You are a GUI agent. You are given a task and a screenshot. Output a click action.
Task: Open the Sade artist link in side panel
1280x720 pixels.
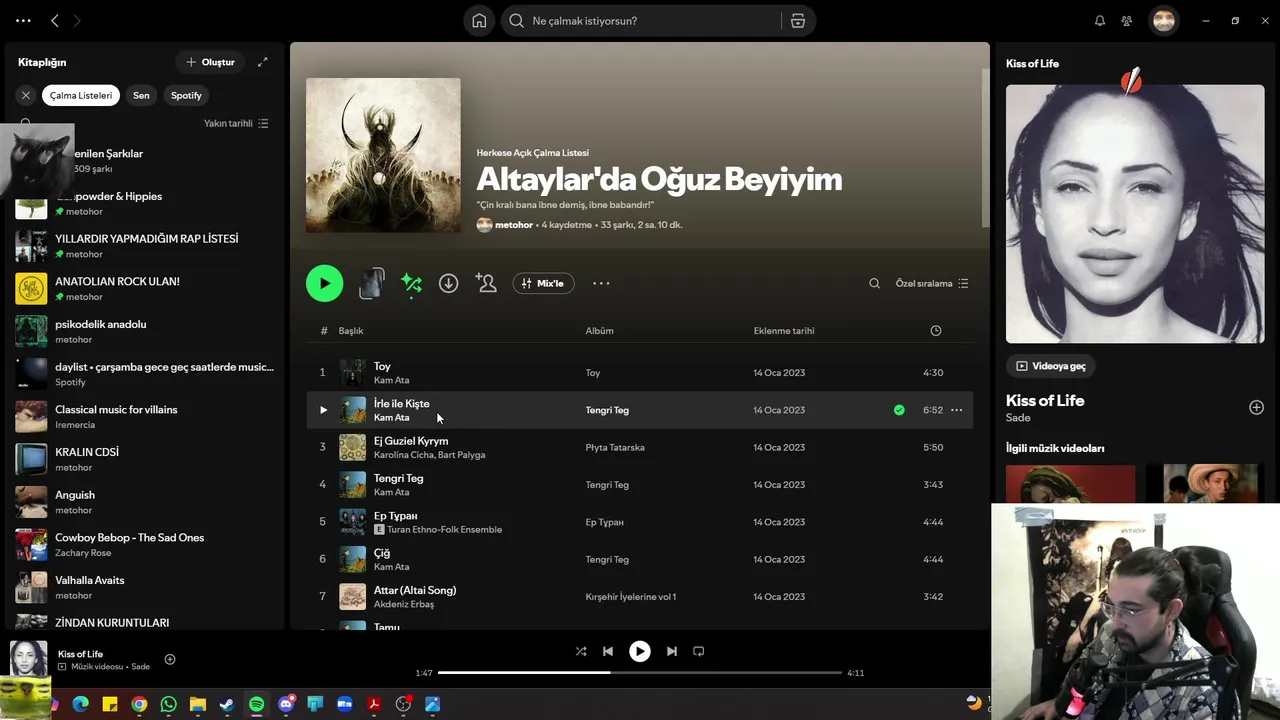click(1018, 418)
